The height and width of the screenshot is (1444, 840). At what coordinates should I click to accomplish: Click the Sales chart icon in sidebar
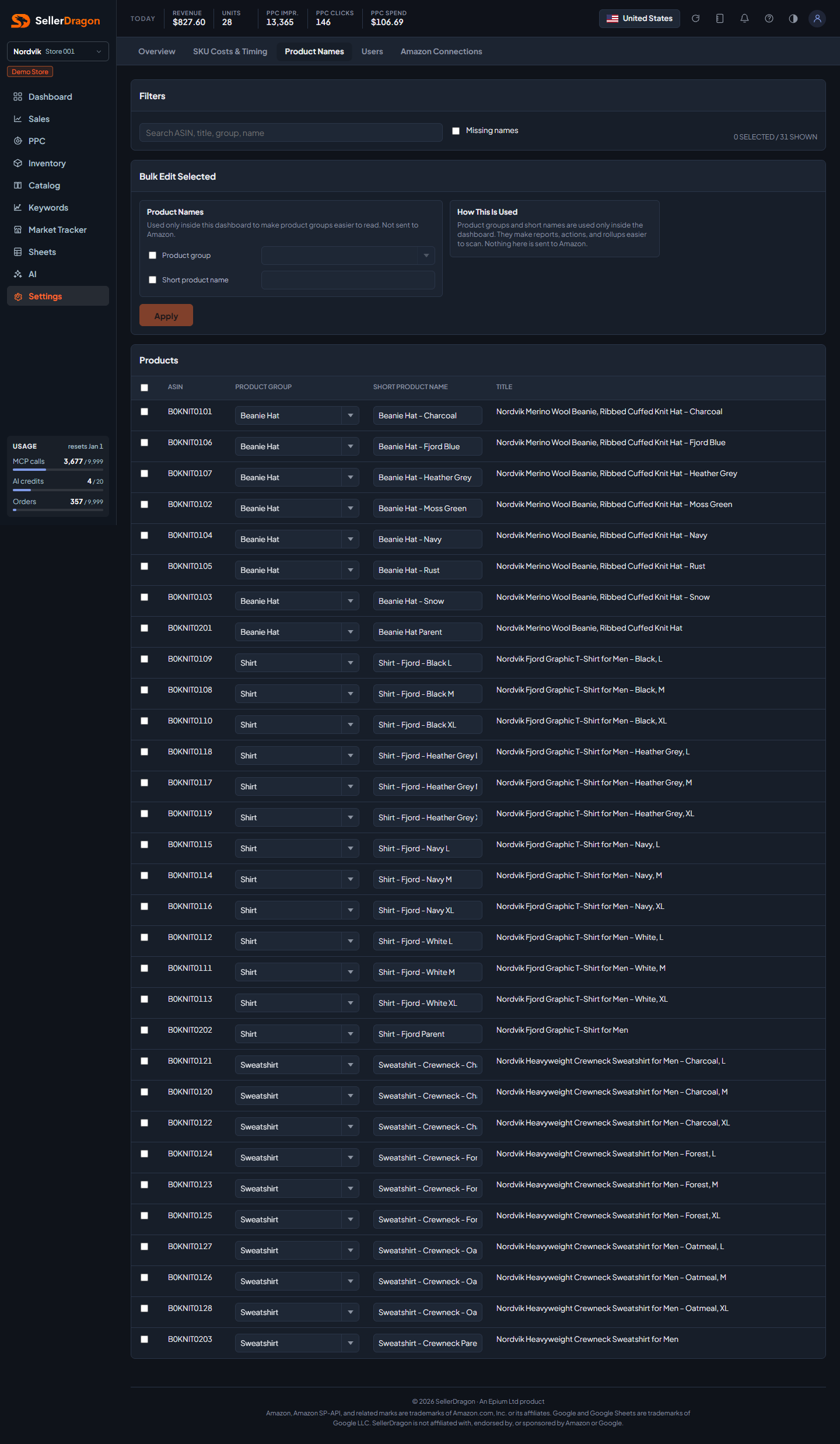[x=18, y=119]
